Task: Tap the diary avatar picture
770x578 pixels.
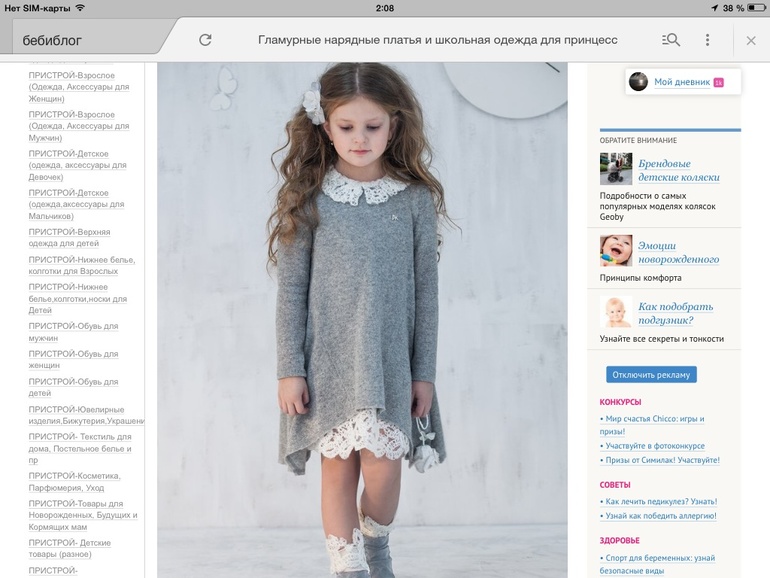Action: [638, 82]
